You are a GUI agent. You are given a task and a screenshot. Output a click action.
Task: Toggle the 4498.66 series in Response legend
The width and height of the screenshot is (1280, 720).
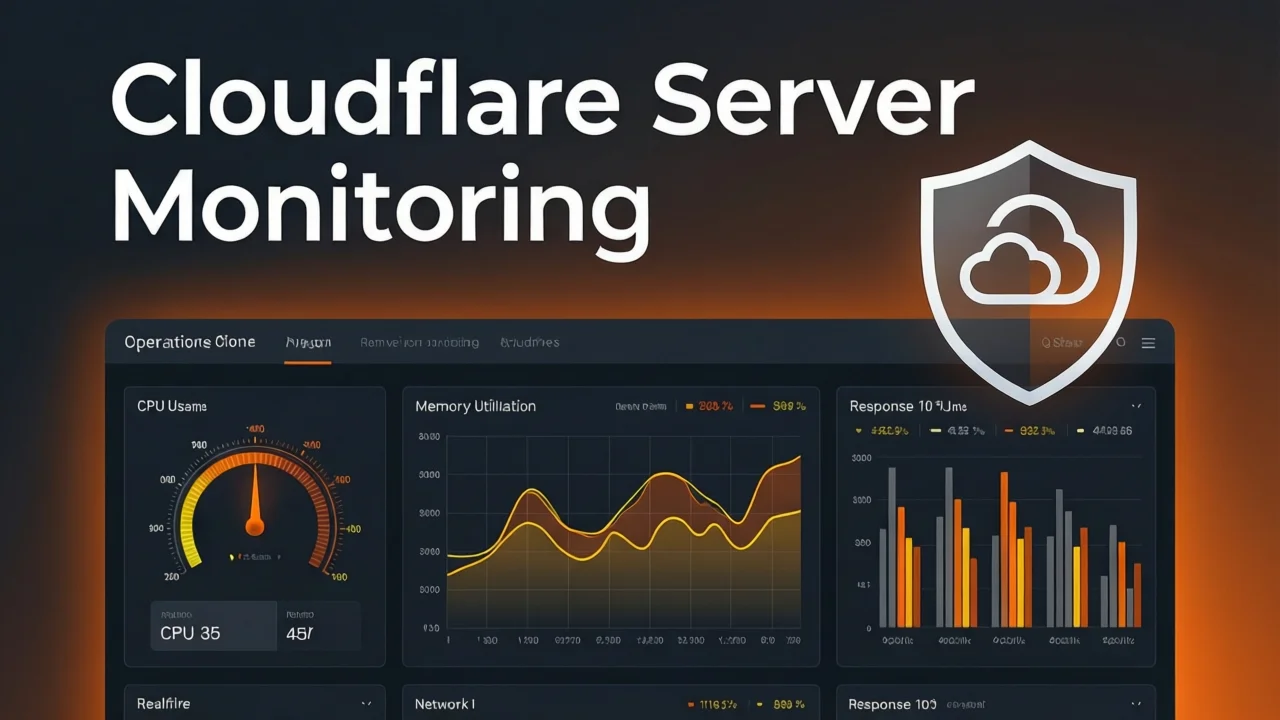tap(1105, 431)
